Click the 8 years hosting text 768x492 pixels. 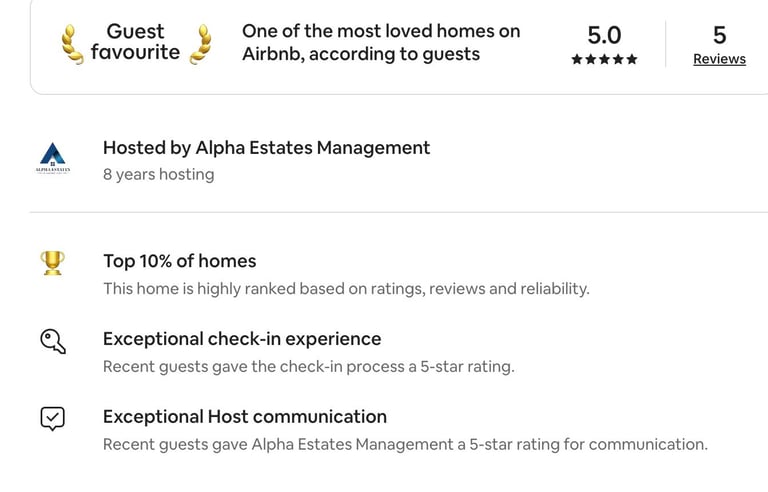pos(158,175)
